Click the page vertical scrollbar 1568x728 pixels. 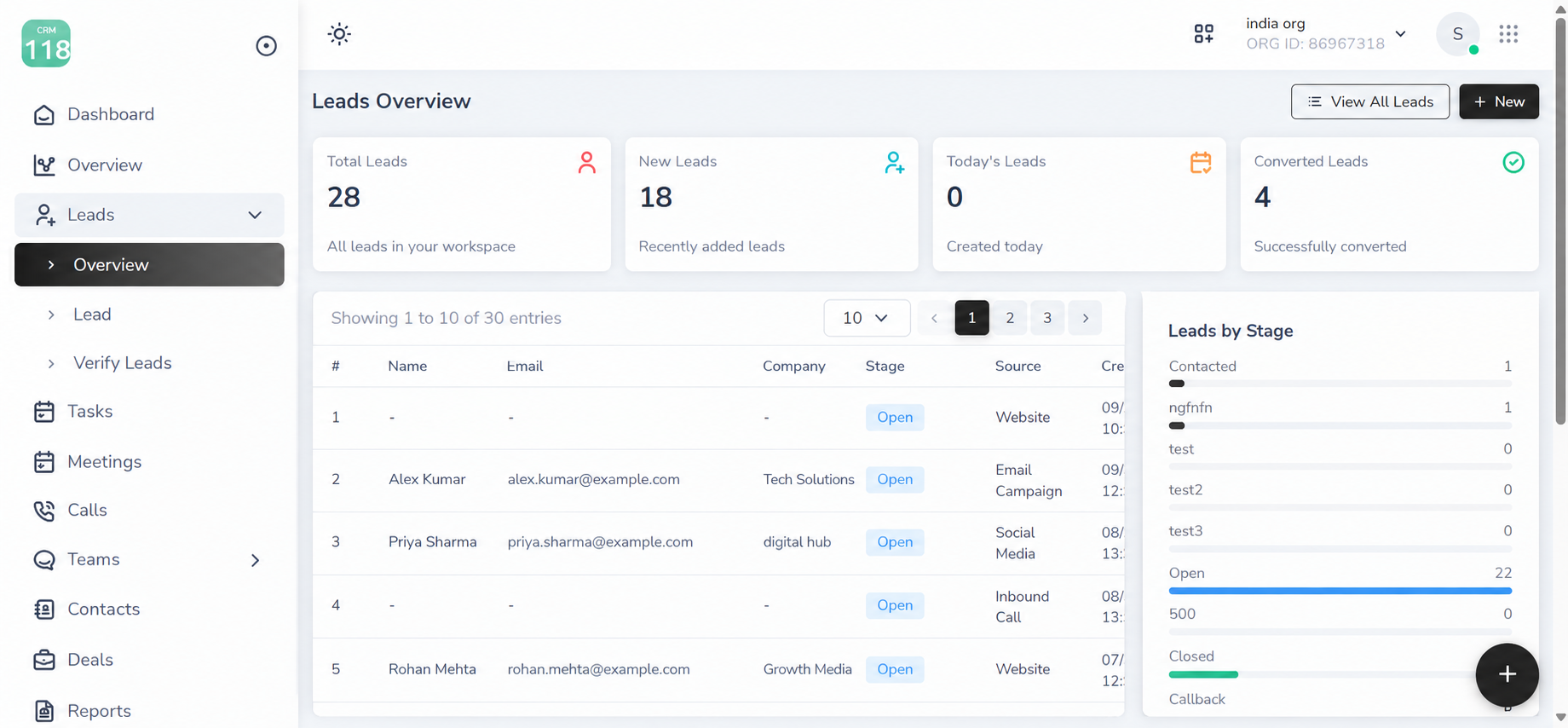coord(1560,222)
